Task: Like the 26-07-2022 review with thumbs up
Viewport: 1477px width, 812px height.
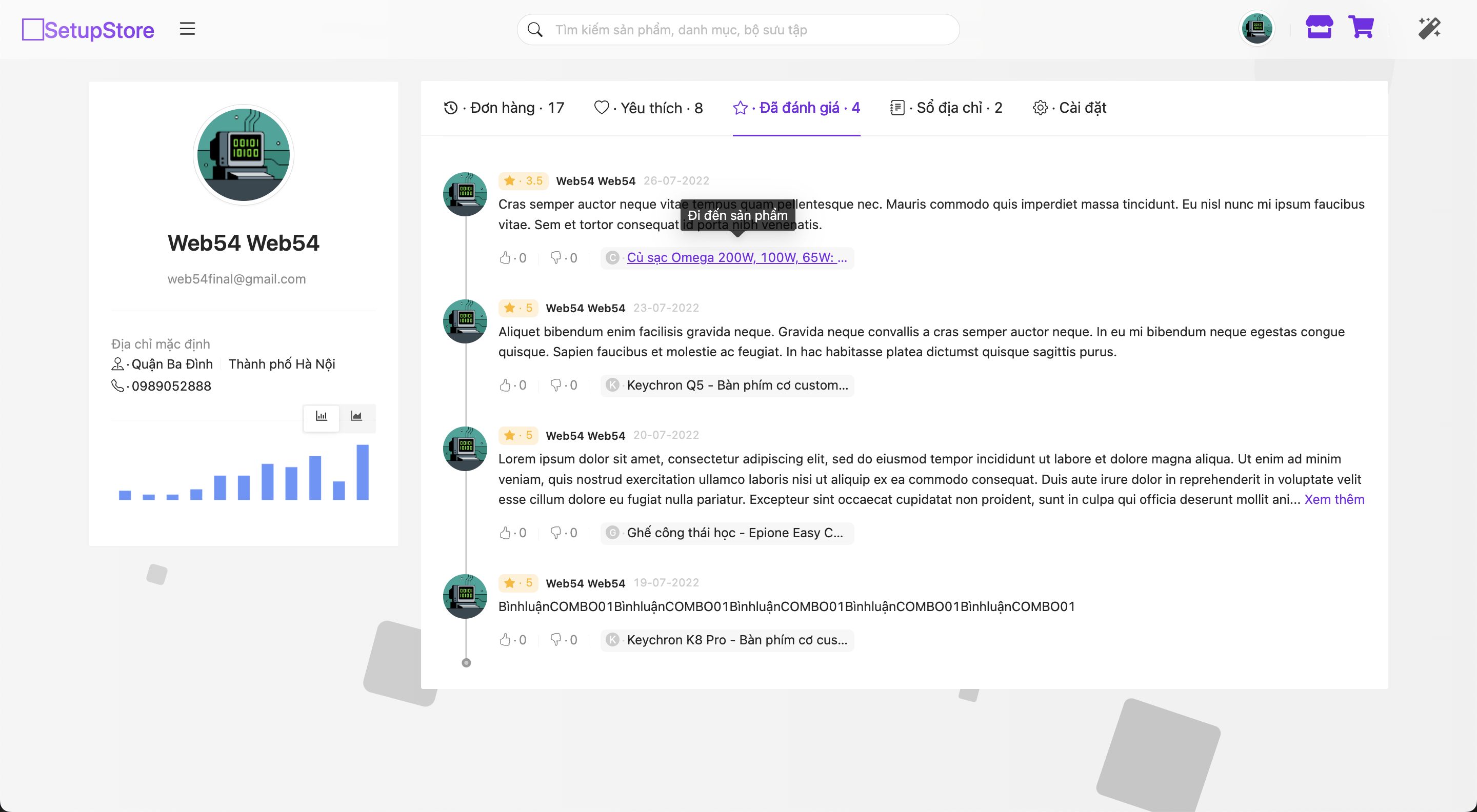Action: (505, 258)
